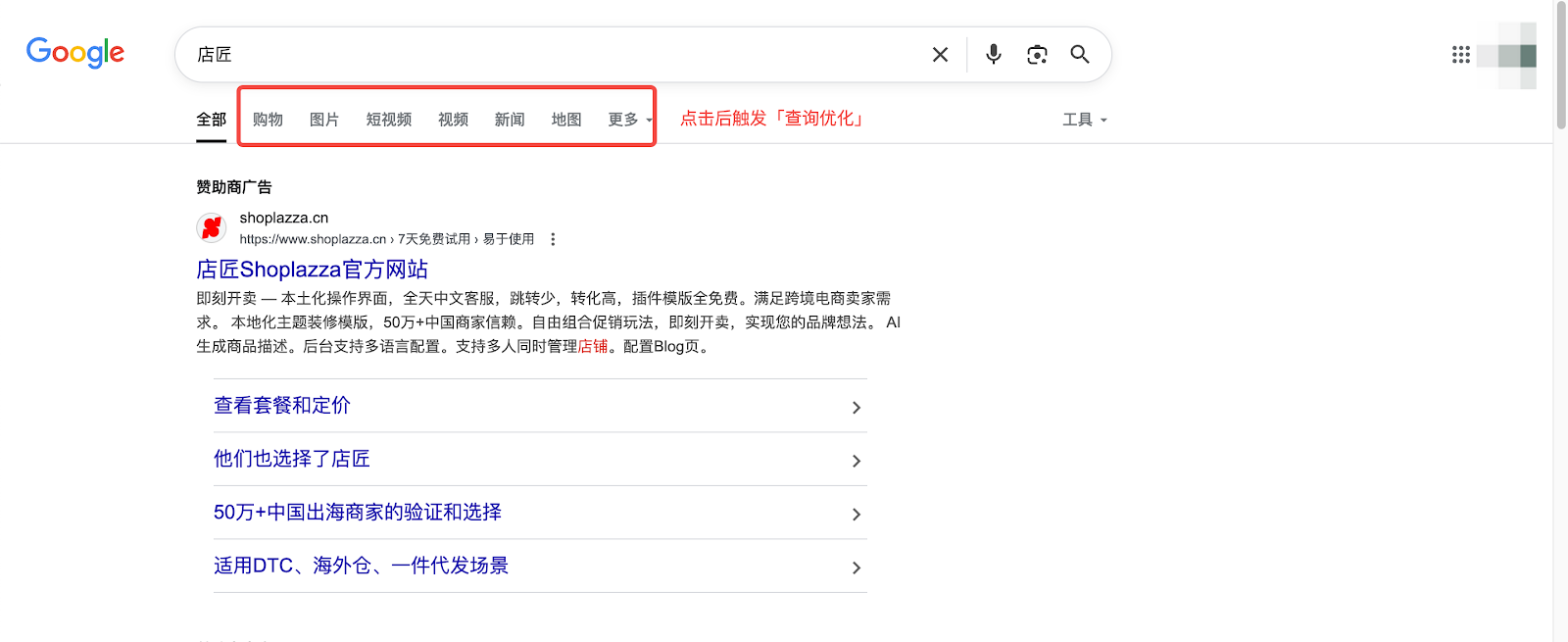
Task: Clear the search box with X icon
Action: 940,55
